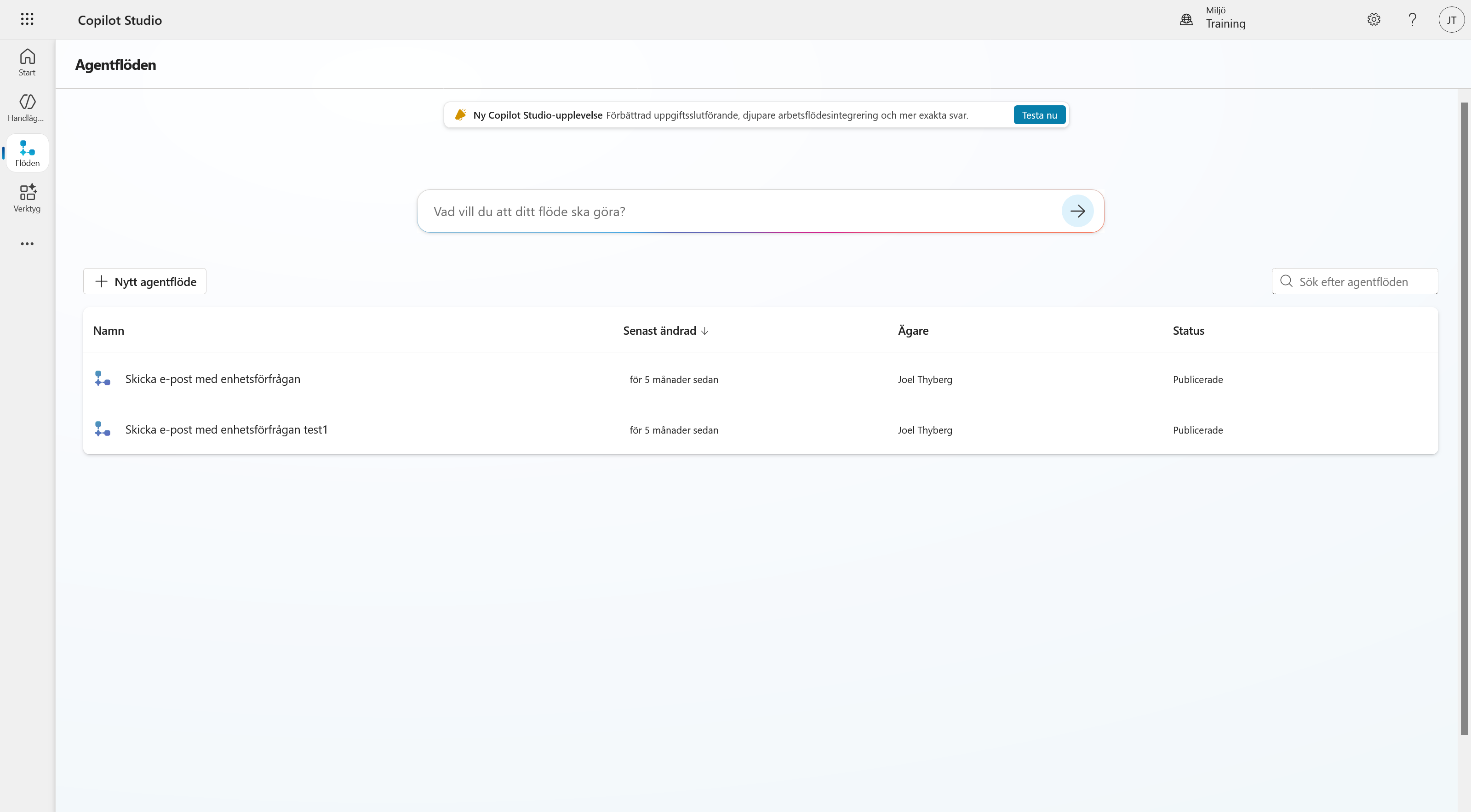Click the flow icon for the test1 row
1471x812 pixels.
(102, 429)
